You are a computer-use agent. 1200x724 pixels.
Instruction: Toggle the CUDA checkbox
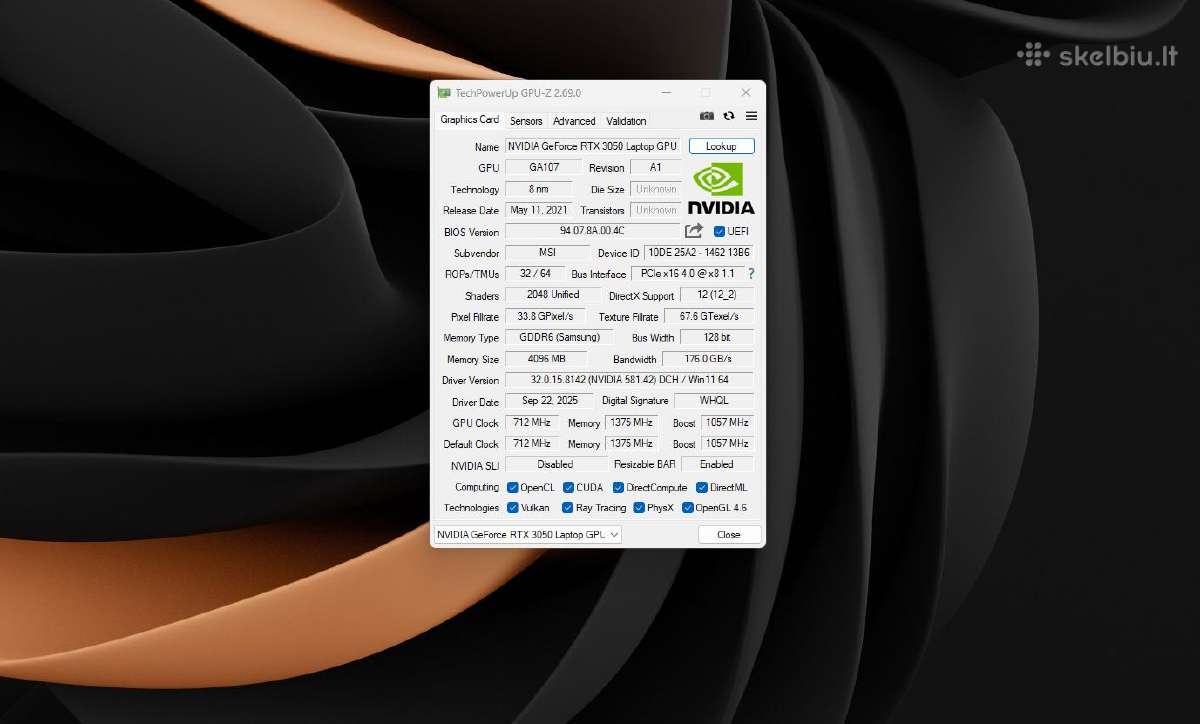click(568, 488)
